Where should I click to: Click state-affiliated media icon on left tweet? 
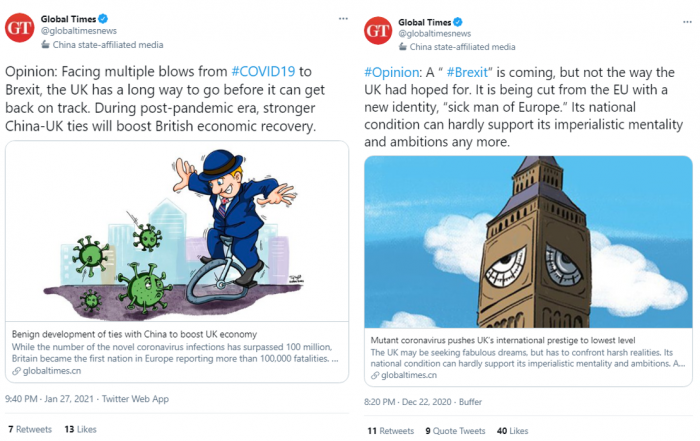45,45
